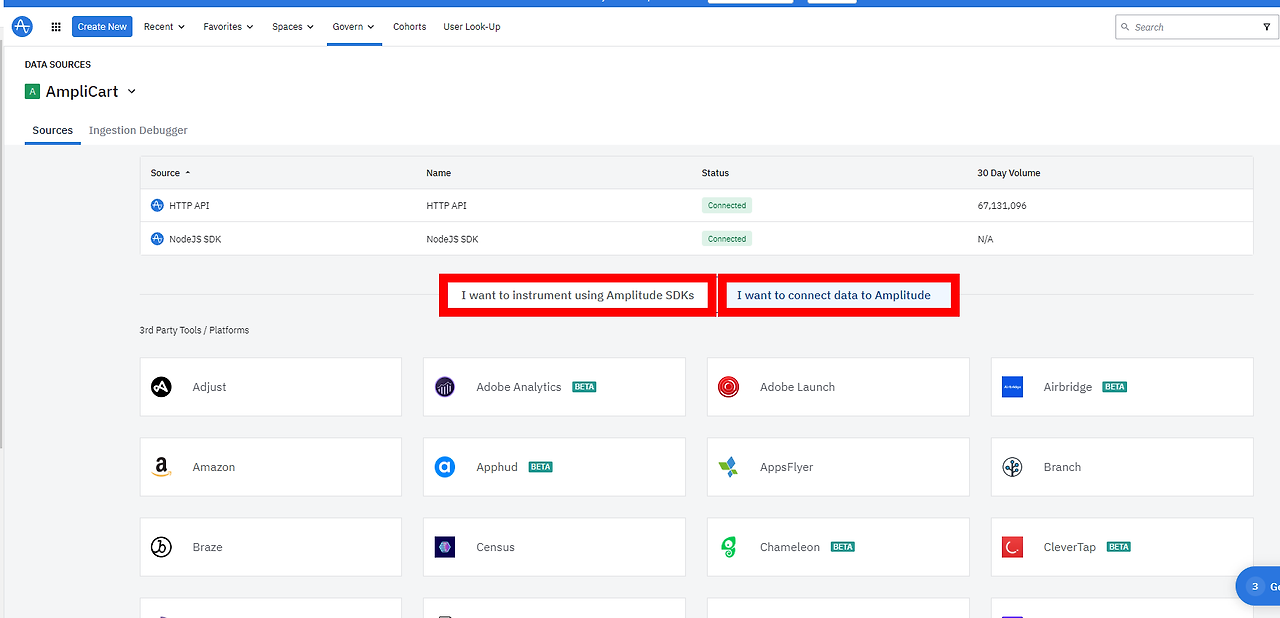Focus the Search input field

[x=1190, y=27]
